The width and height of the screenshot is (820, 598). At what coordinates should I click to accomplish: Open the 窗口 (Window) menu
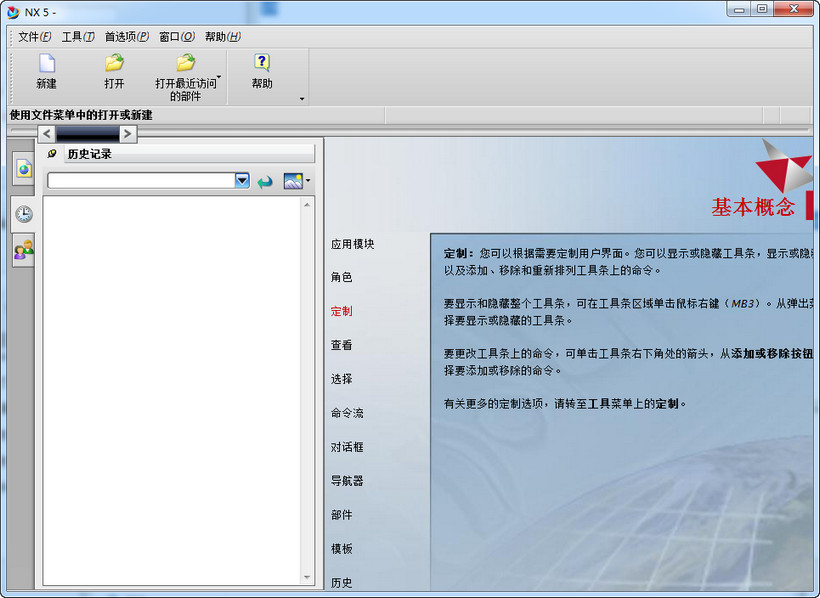(176, 37)
